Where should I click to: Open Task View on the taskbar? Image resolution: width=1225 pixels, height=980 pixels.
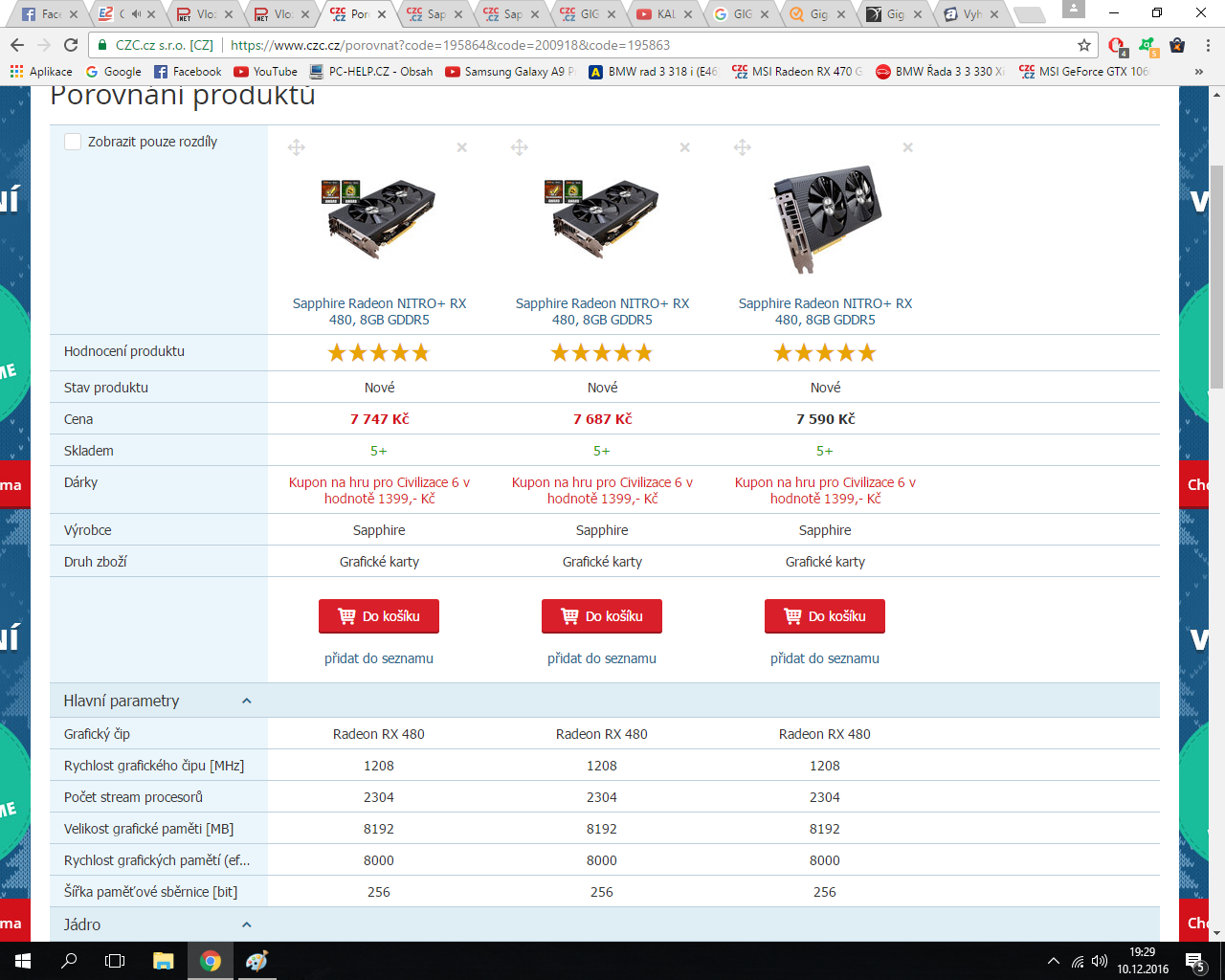[115, 961]
